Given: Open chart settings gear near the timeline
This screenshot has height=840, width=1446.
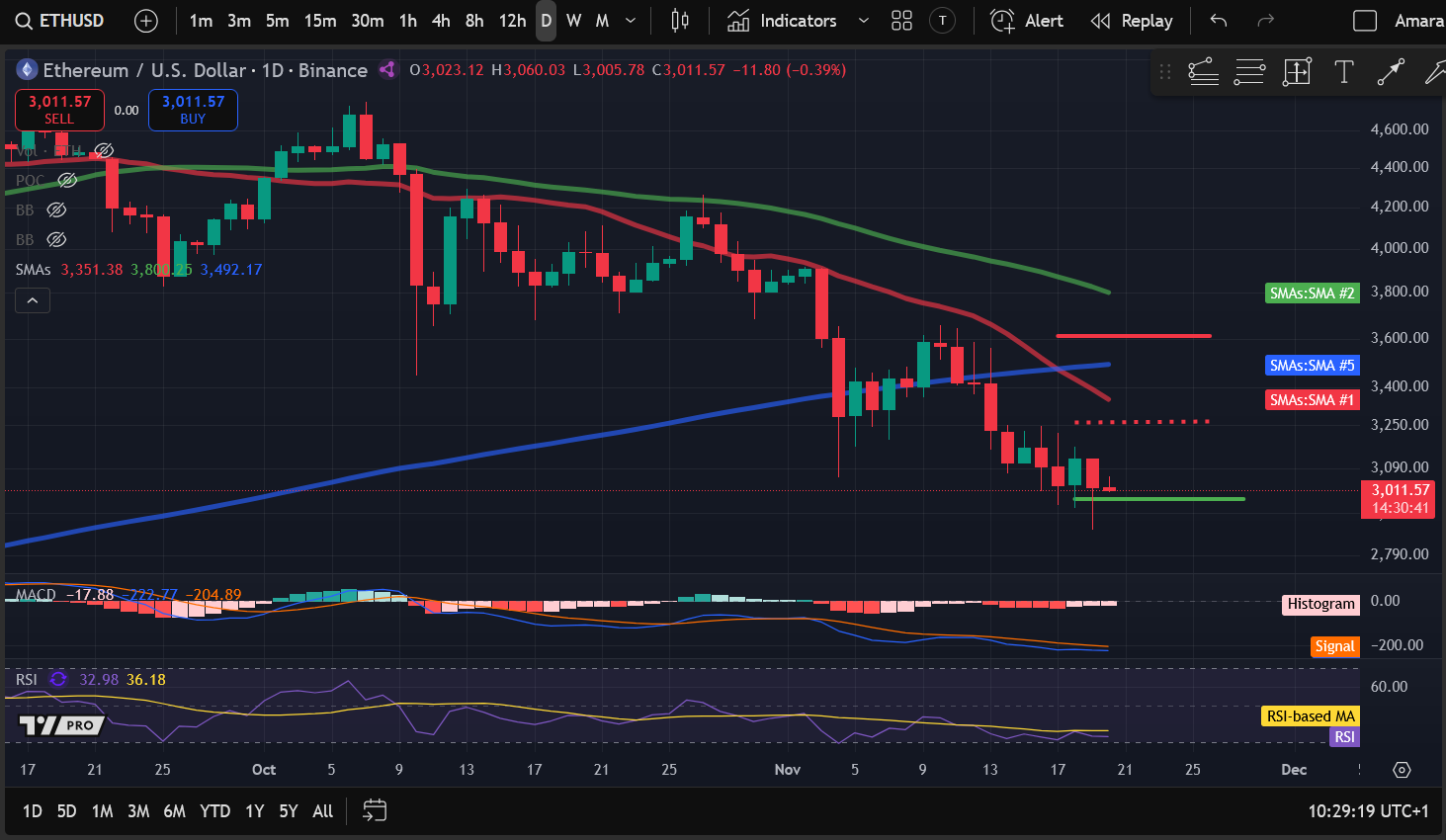Looking at the screenshot, I should tap(1401, 769).
